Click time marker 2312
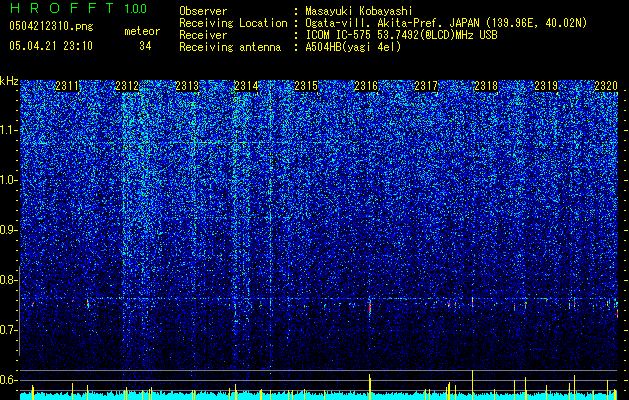This screenshot has height=400, width=629. (x=127, y=86)
